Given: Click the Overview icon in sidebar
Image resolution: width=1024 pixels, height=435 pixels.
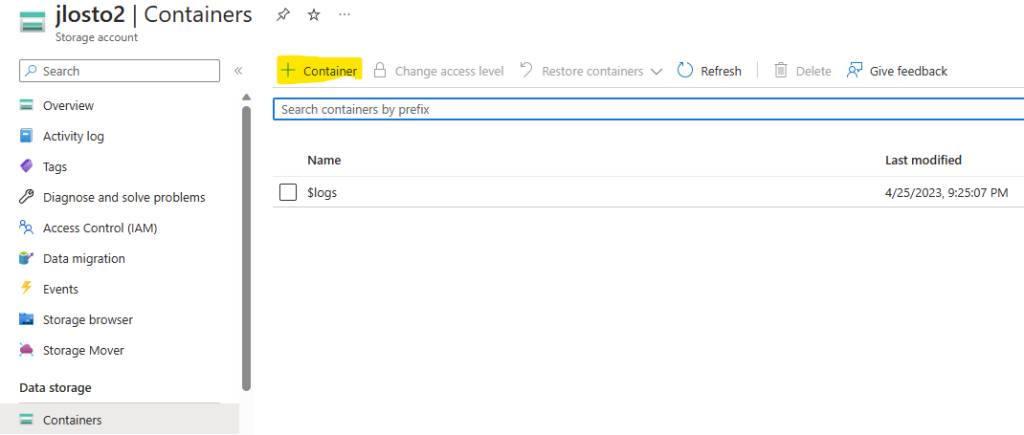Looking at the screenshot, I should coord(26,105).
